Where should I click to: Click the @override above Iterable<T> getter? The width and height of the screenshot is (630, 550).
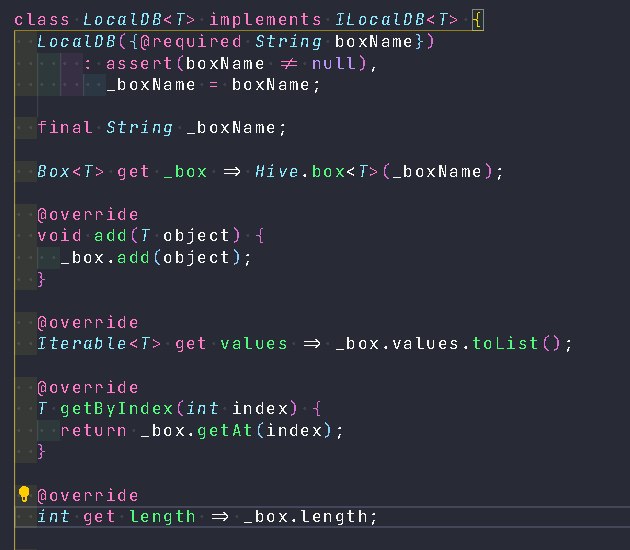pyautogui.click(x=88, y=323)
